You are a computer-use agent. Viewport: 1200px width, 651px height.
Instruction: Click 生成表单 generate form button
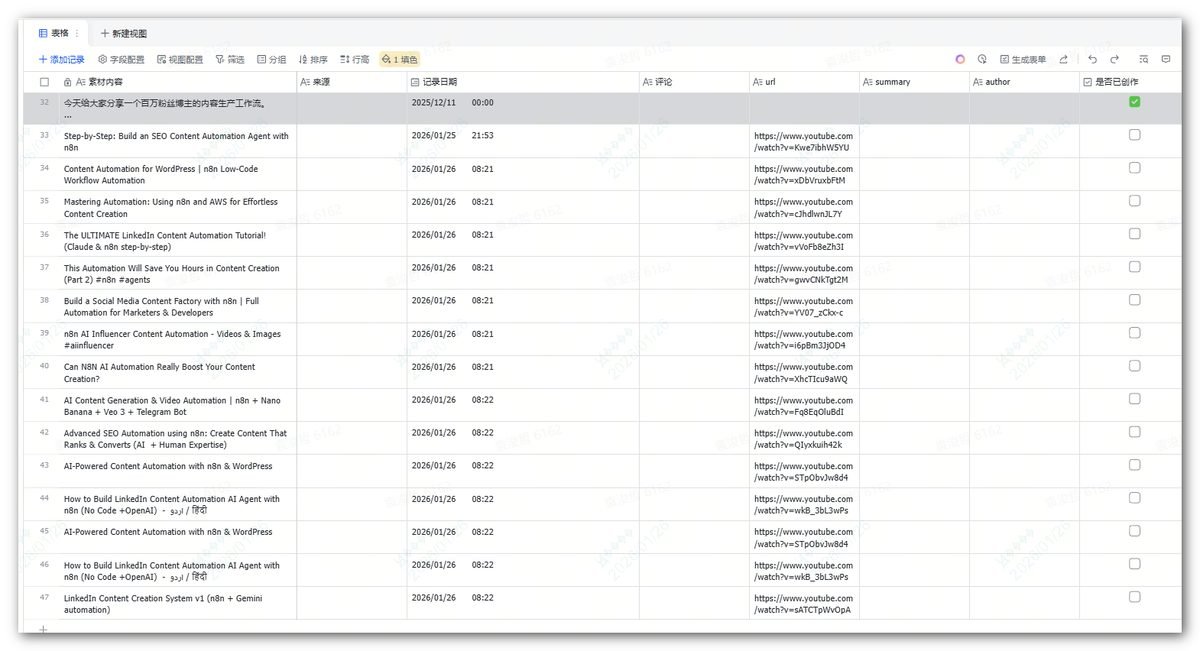pos(1023,60)
